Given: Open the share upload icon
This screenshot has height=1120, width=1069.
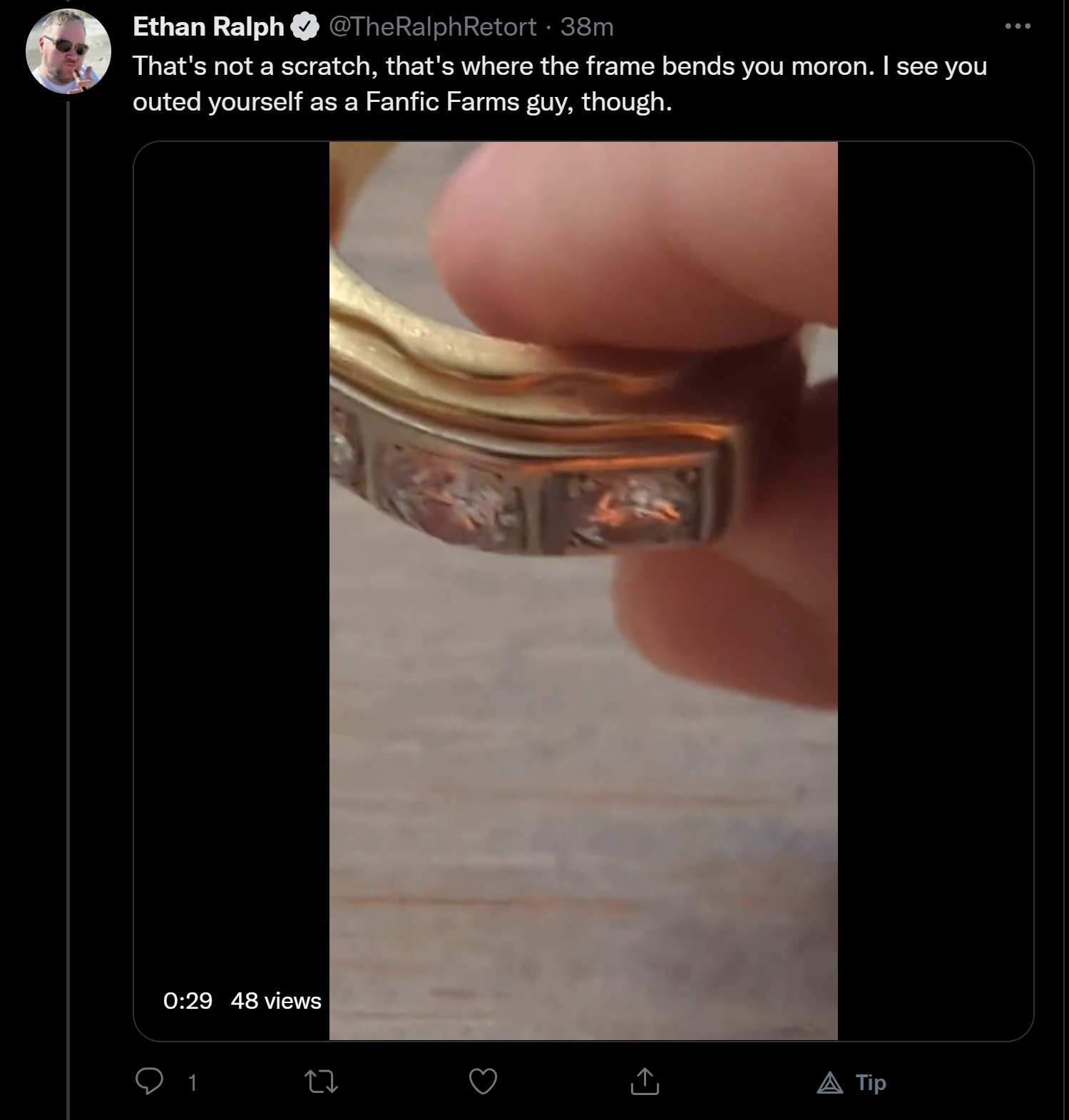Looking at the screenshot, I should point(645,1082).
